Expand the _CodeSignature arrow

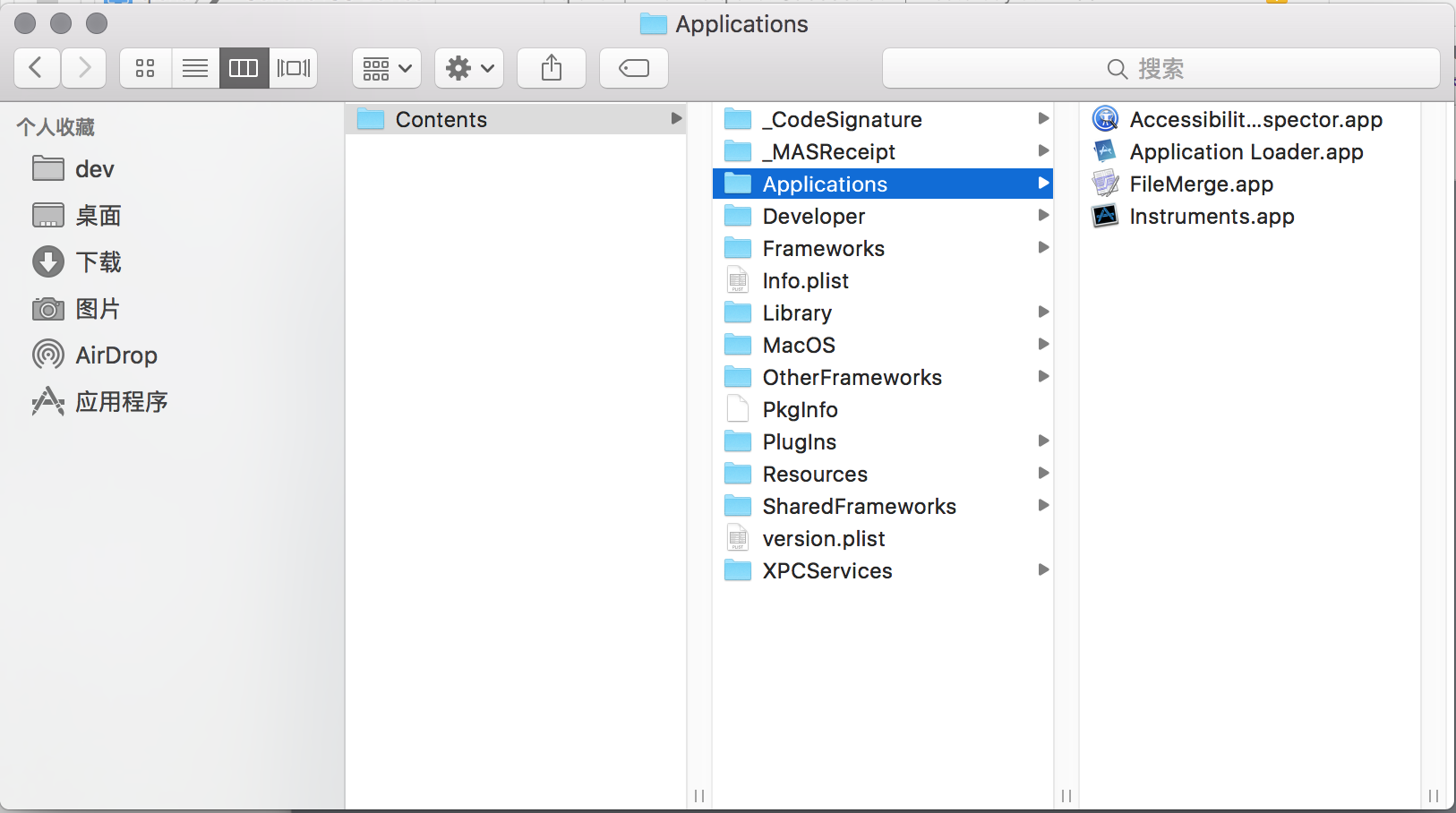pos(1043,118)
